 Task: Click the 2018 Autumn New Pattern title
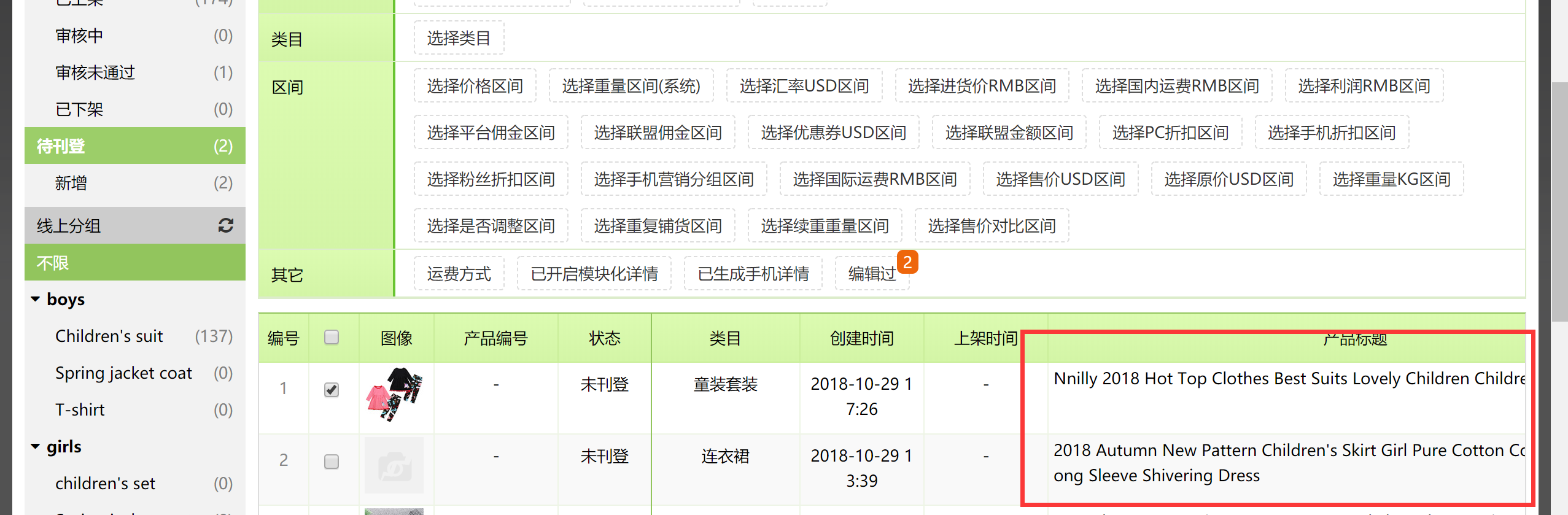pyautogui.click(x=1289, y=463)
